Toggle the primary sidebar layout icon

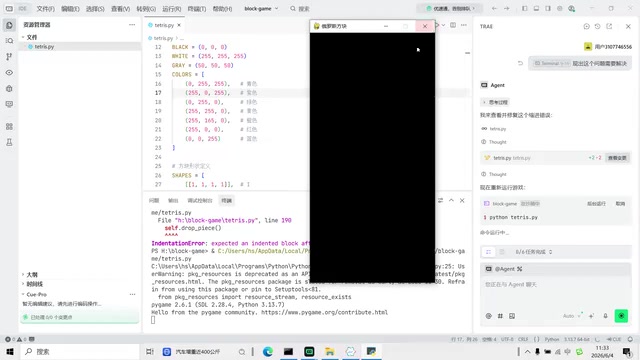click(x=524, y=9)
